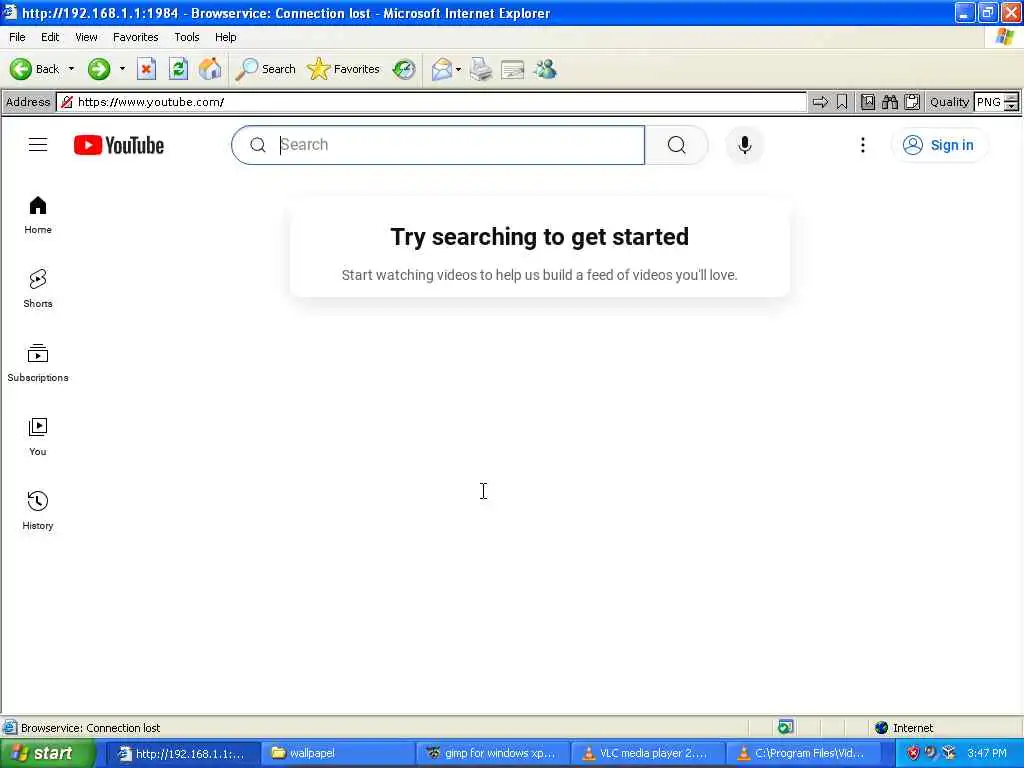The width and height of the screenshot is (1024, 768).
Task: Increase quality with the upper spinner arrow
Action: click(x=1011, y=98)
